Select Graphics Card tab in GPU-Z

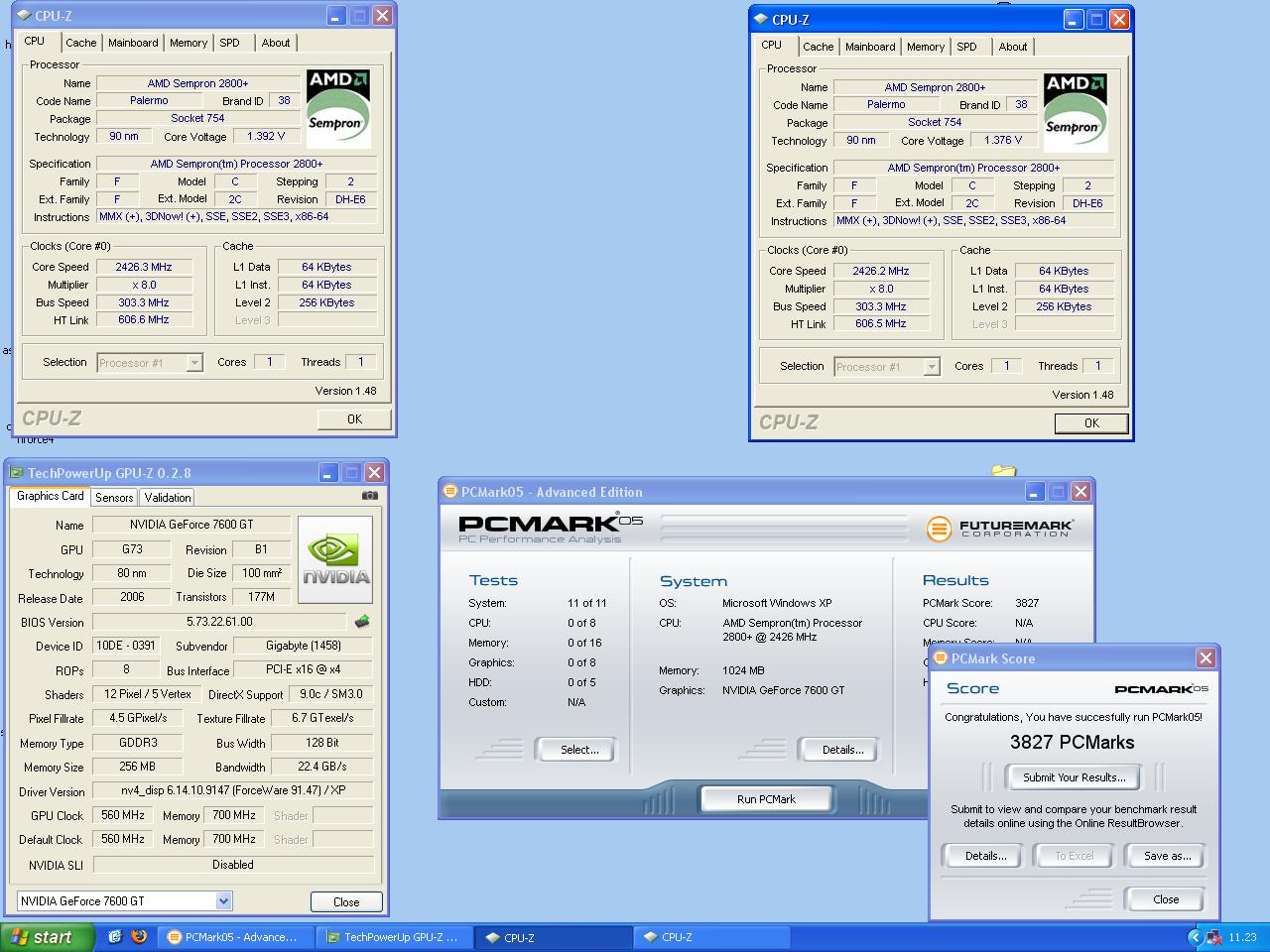pos(51,496)
